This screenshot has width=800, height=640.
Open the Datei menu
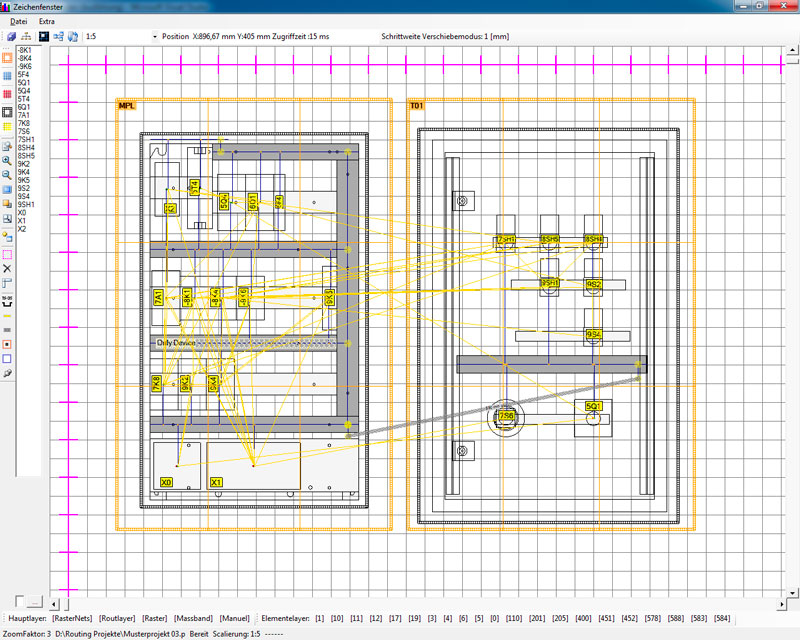19,21
